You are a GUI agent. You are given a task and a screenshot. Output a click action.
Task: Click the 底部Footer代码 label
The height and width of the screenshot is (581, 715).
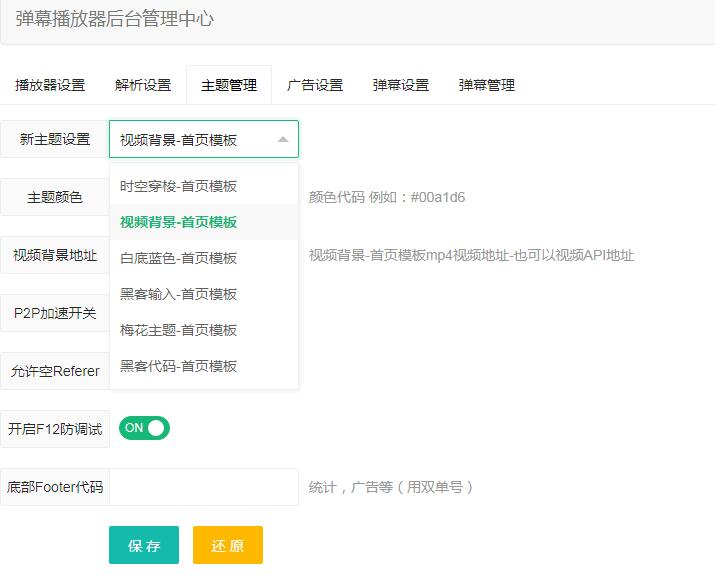[x=55, y=487]
